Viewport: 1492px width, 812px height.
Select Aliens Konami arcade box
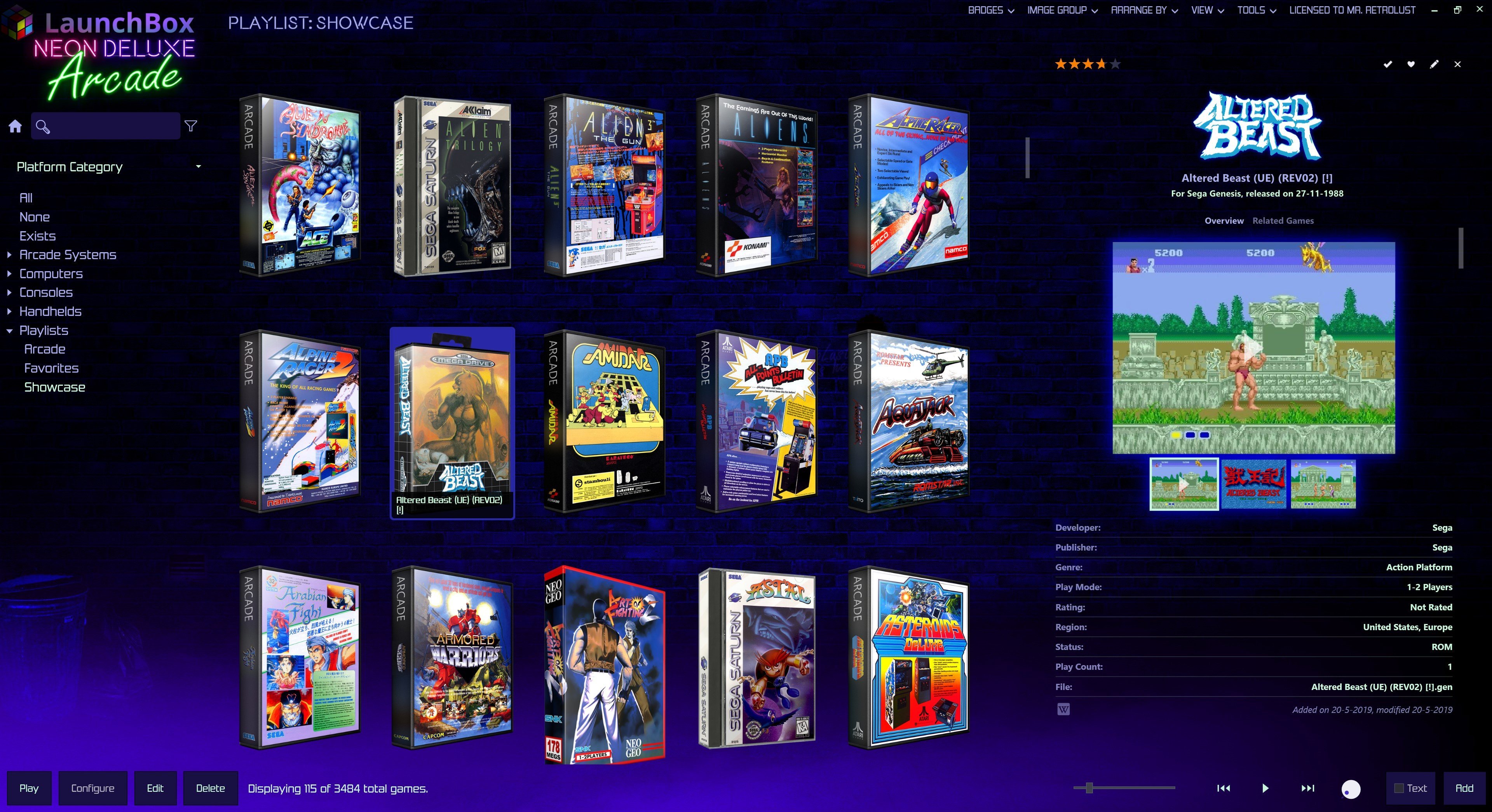pos(756,185)
